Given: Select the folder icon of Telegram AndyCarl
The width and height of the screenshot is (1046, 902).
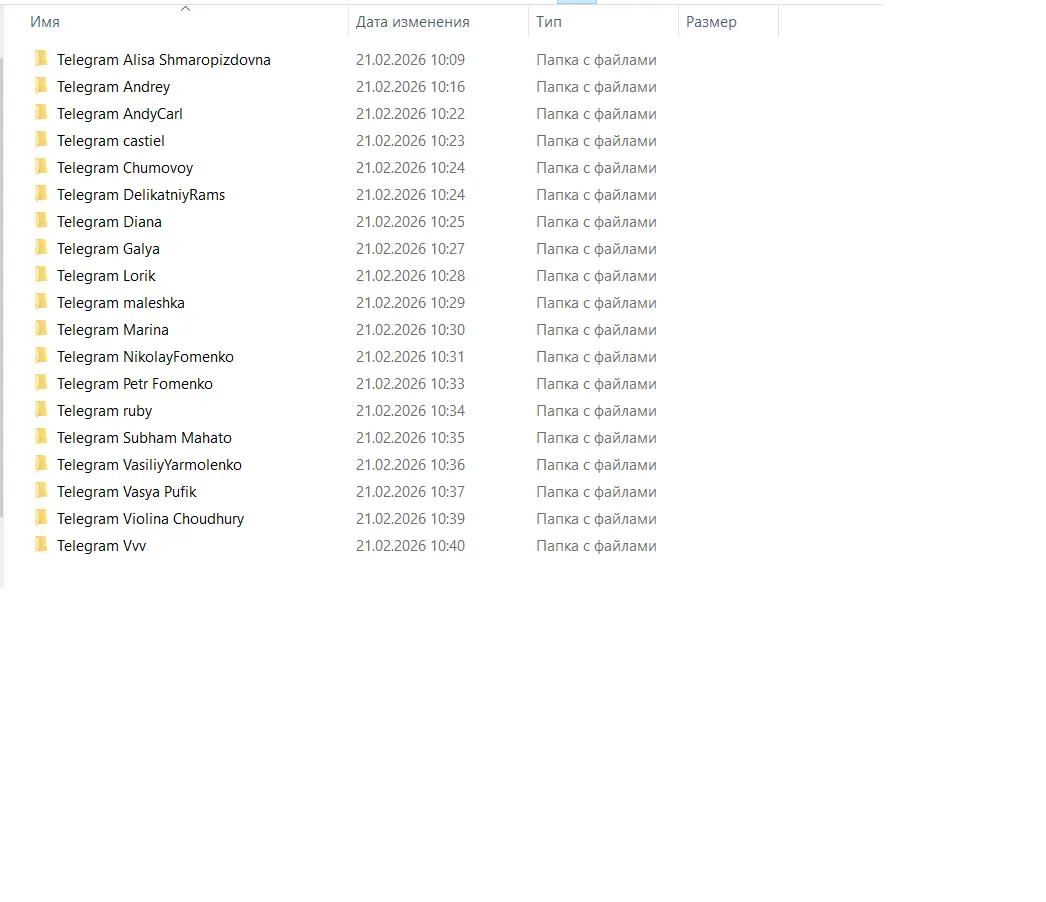Looking at the screenshot, I should coord(41,113).
